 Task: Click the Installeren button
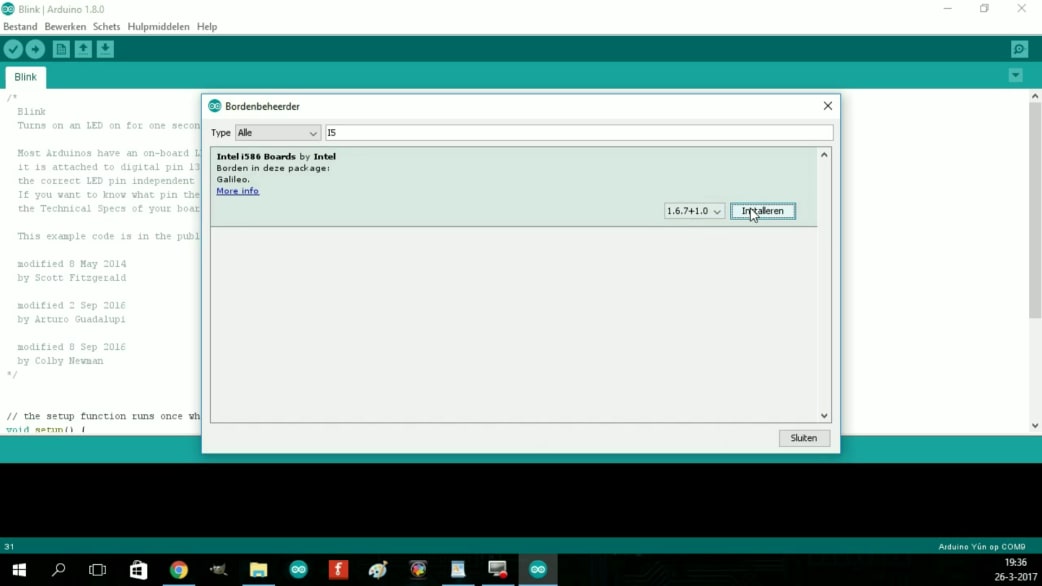coord(762,211)
